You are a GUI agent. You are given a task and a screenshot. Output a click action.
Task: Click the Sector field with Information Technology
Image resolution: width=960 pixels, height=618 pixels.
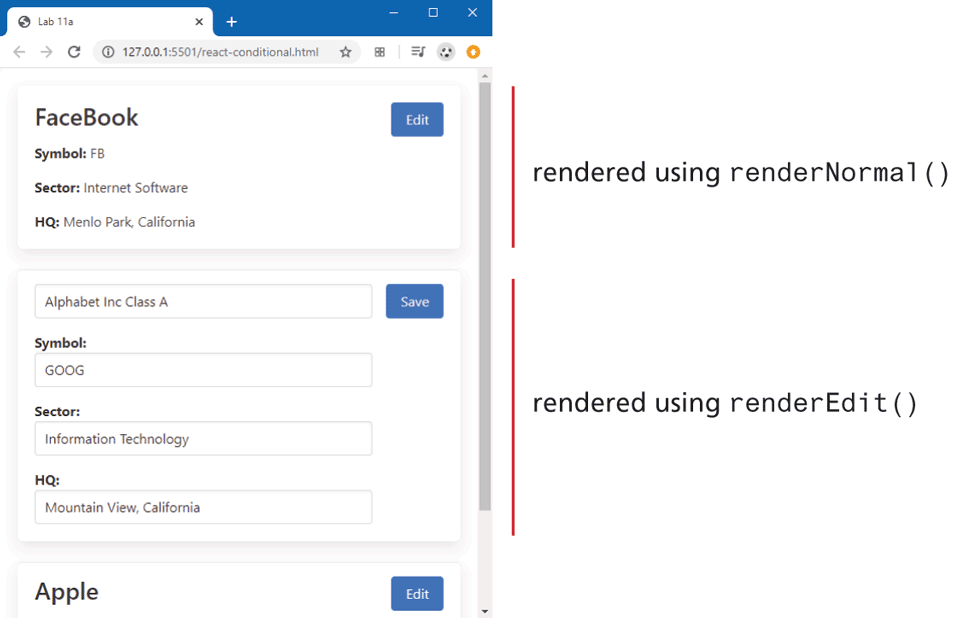click(203, 439)
